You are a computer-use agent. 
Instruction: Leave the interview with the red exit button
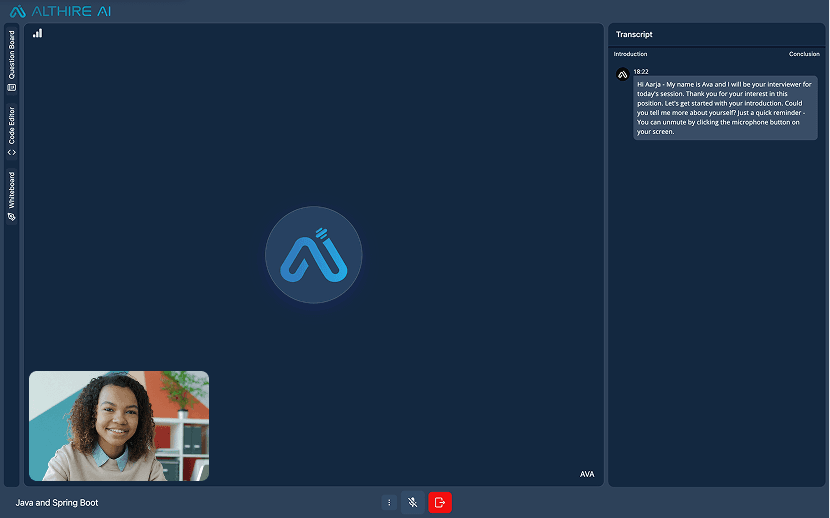(x=440, y=503)
